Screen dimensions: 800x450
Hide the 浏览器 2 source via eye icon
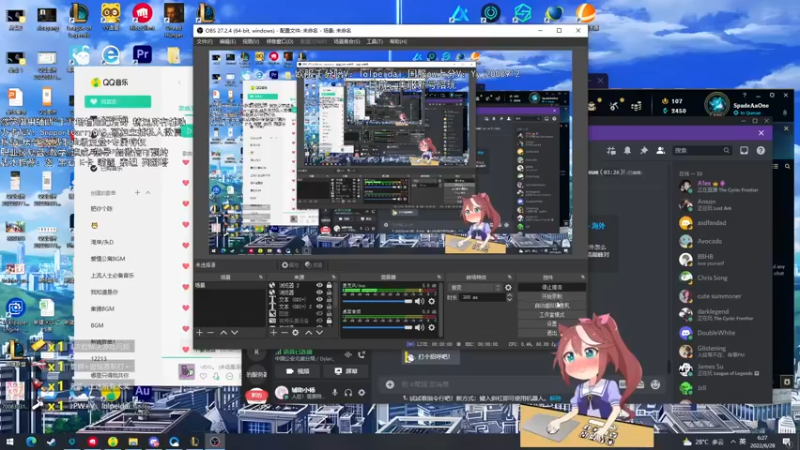coord(319,286)
